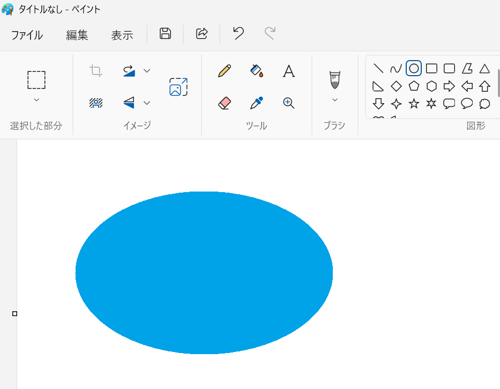
Task: Click the share icon
Action: point(202,33)
